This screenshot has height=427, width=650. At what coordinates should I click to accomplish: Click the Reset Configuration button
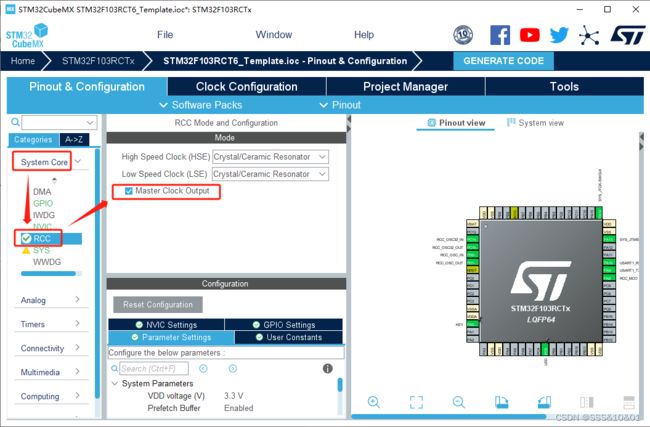coord(158,305)
